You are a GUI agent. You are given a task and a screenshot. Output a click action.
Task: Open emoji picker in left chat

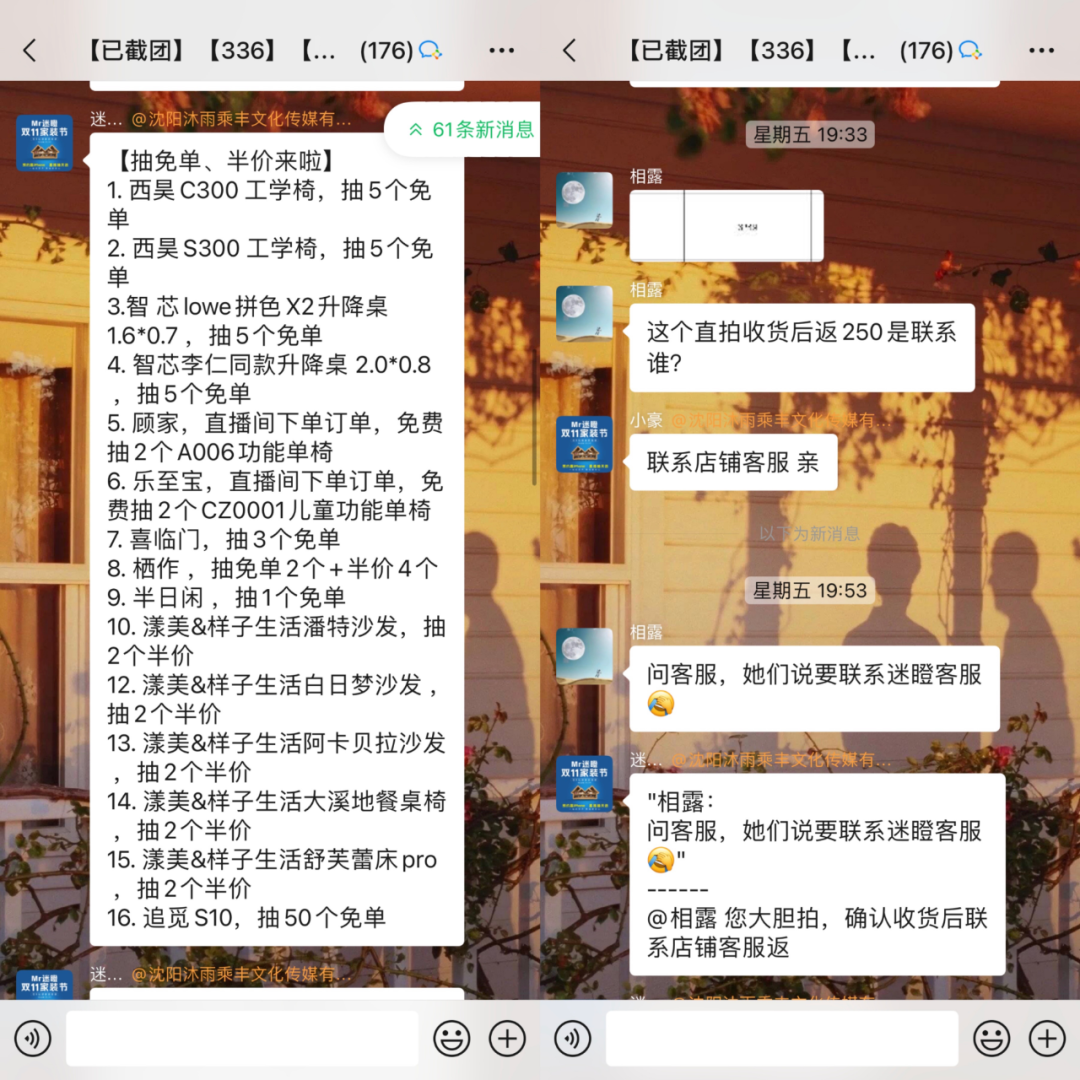click(452, 1039)
